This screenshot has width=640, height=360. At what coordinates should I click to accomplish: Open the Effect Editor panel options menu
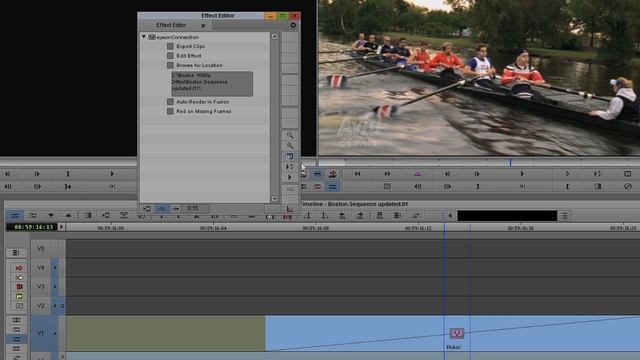point(293,25)
